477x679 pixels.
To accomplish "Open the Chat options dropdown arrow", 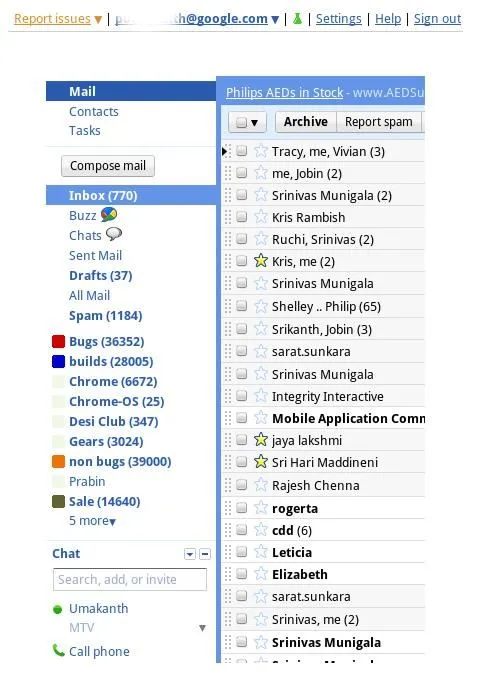I will tap(190, 554).
